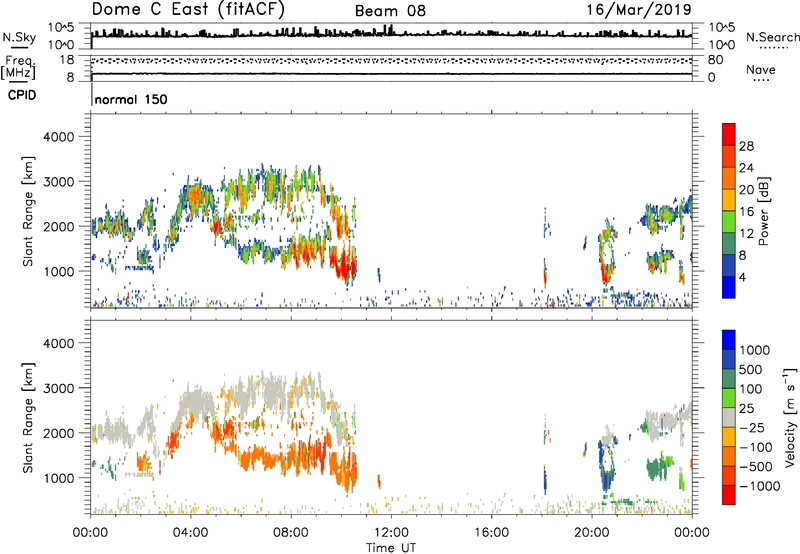
Task: Click the '12:00' time axis tick
Action: pyautogui.click(x=391, y=533)
